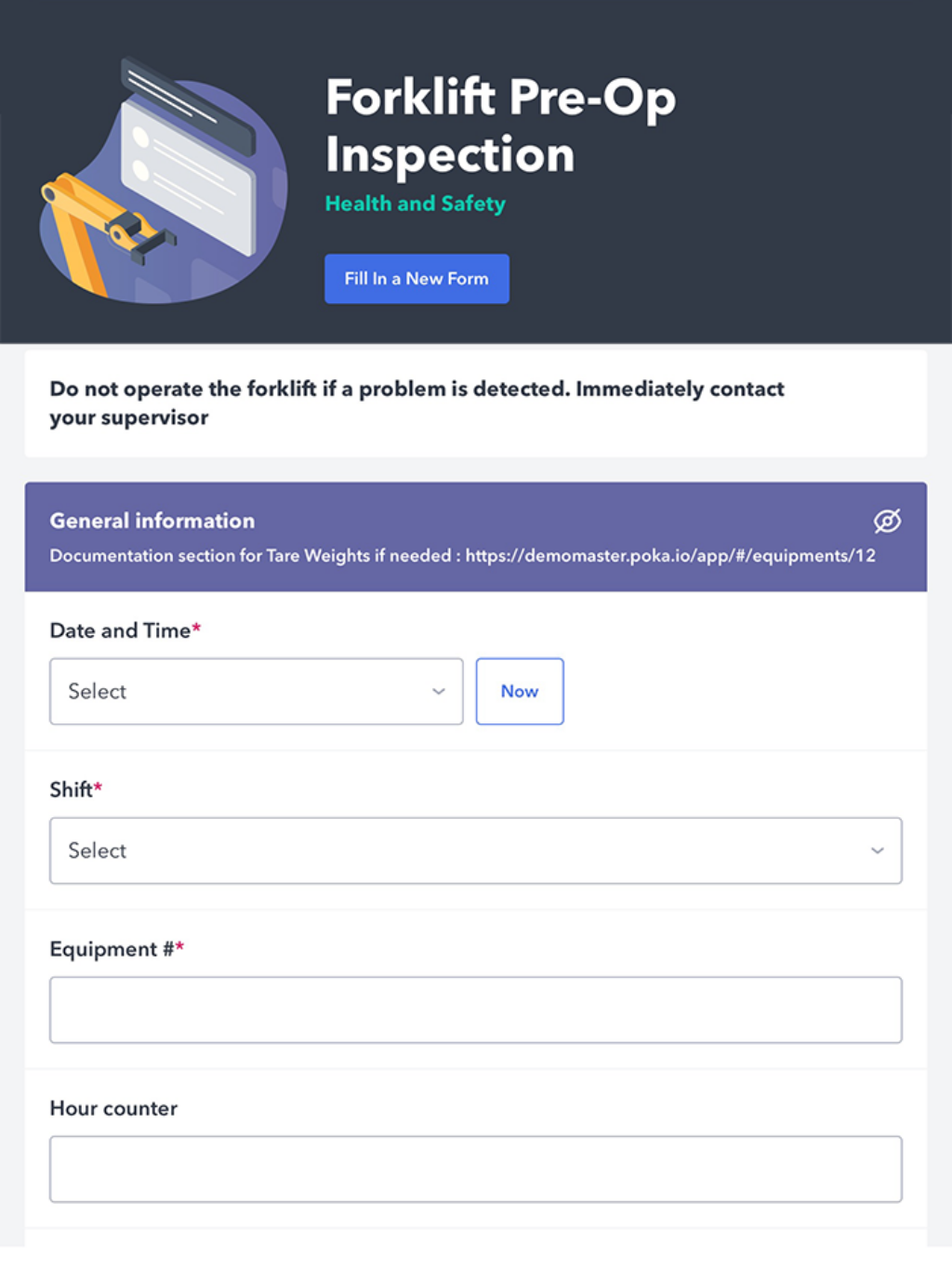Click the Health and Safety label

(x=415, y=204)
